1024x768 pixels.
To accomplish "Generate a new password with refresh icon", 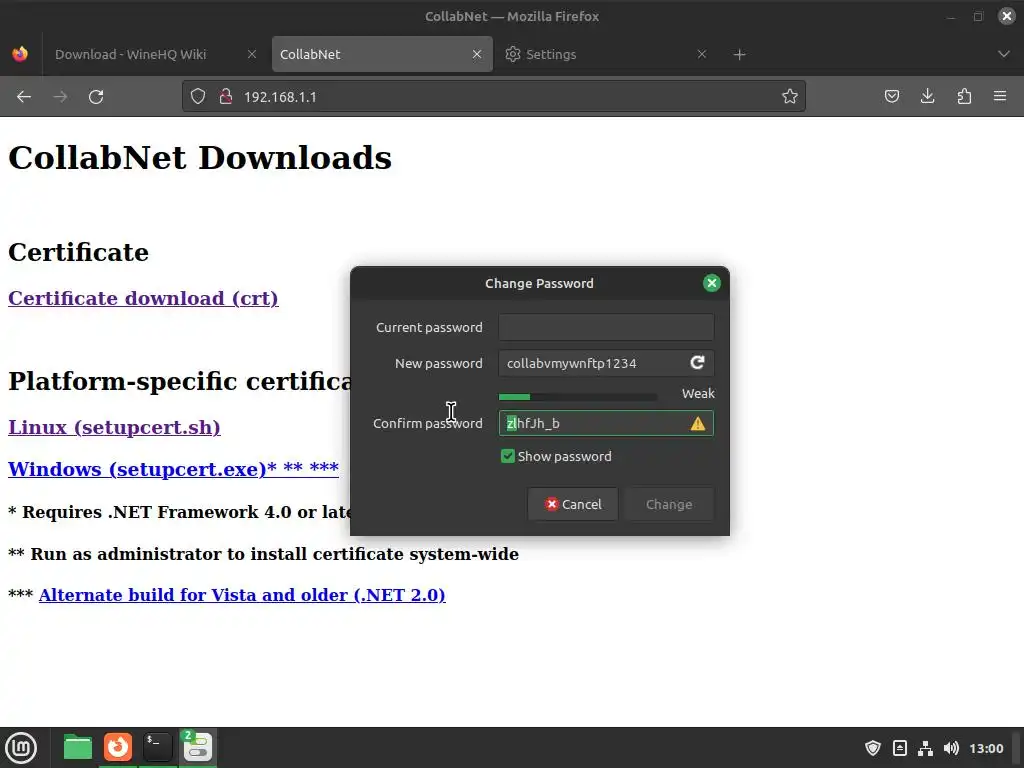I will tap(697, 362).
